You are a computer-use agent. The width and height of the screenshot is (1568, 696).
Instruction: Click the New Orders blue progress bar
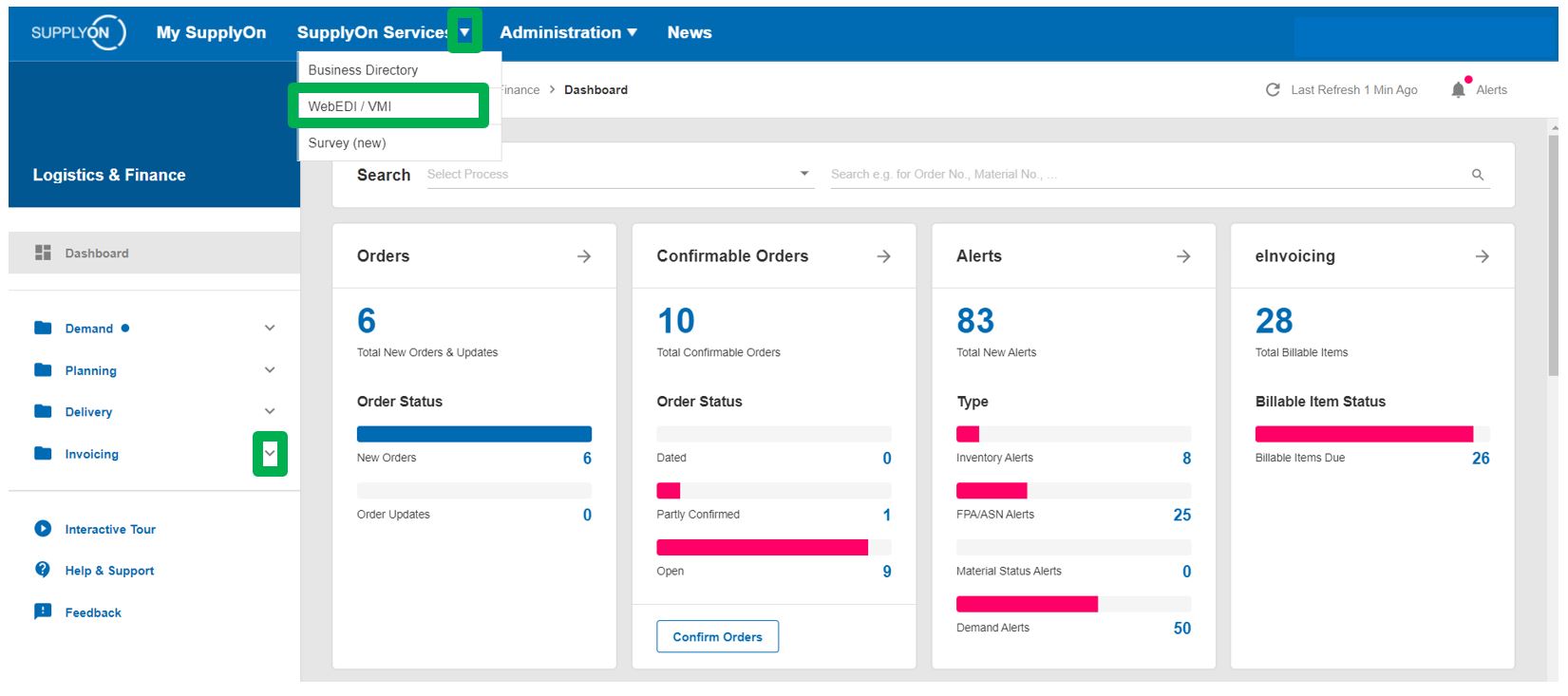point(474,434)
